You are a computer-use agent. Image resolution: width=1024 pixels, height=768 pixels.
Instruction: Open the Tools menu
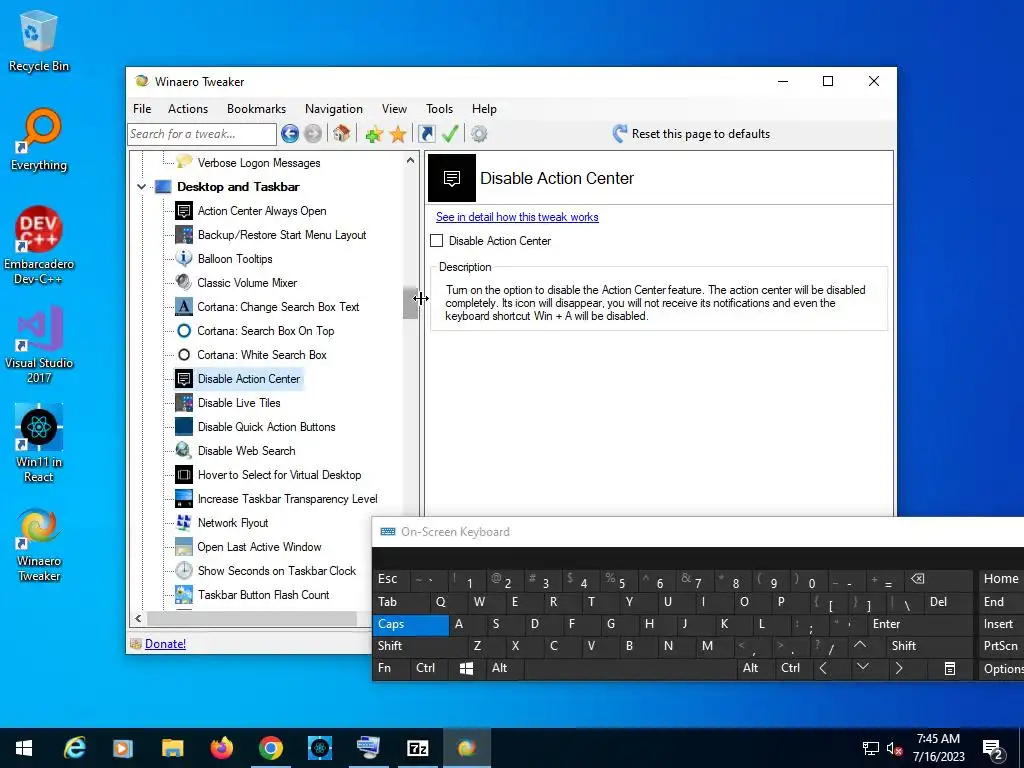coord(440,109)
